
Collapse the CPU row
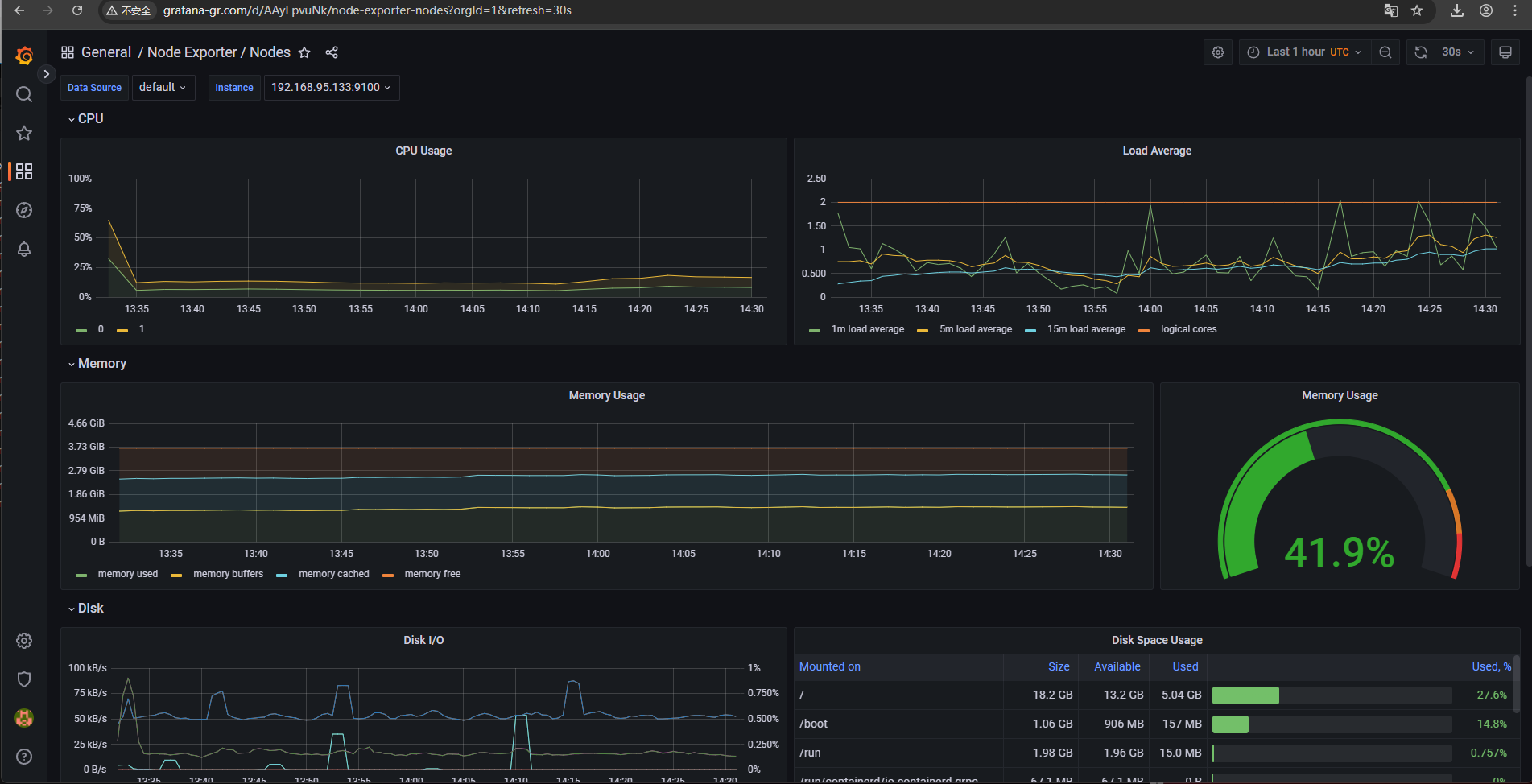tap(86, 118)
